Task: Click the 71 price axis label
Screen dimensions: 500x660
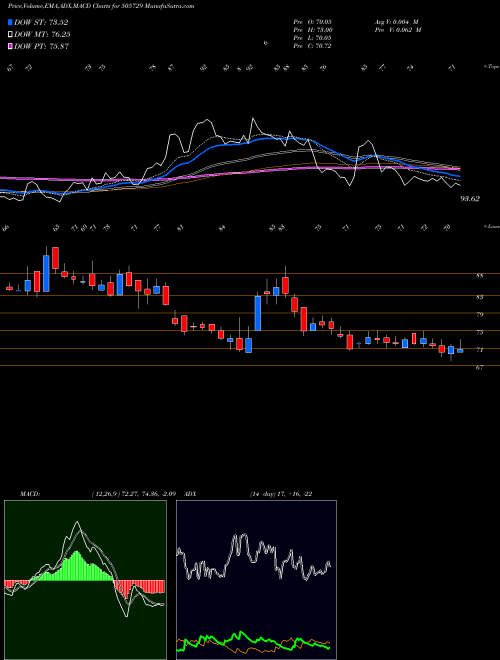Action: click(480, 349)
